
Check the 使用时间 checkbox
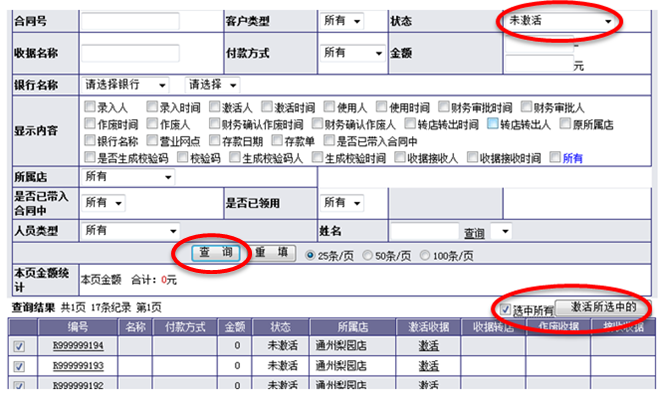(x=381, y=107)
